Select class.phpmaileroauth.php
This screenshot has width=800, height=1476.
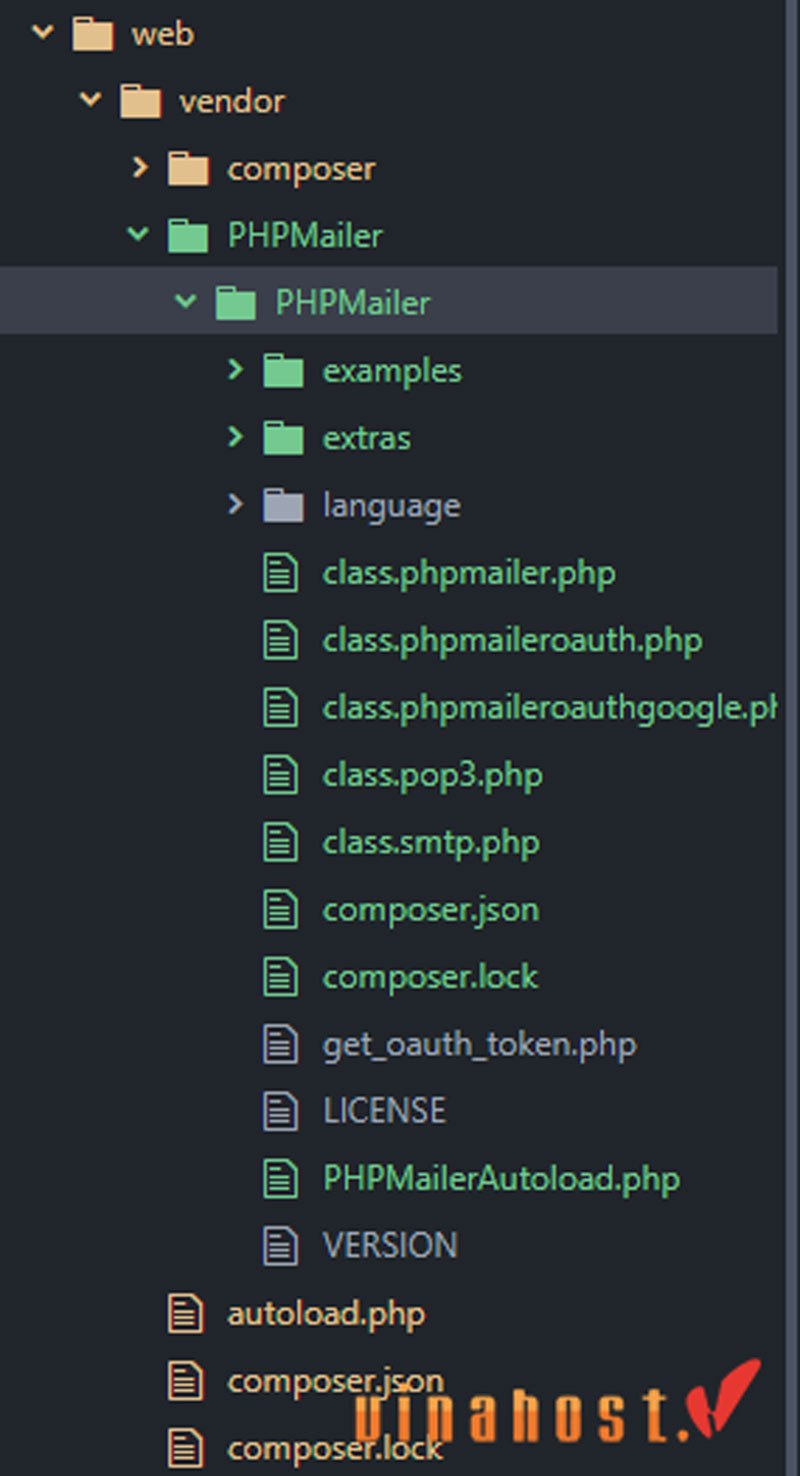[x=512, y=640]
